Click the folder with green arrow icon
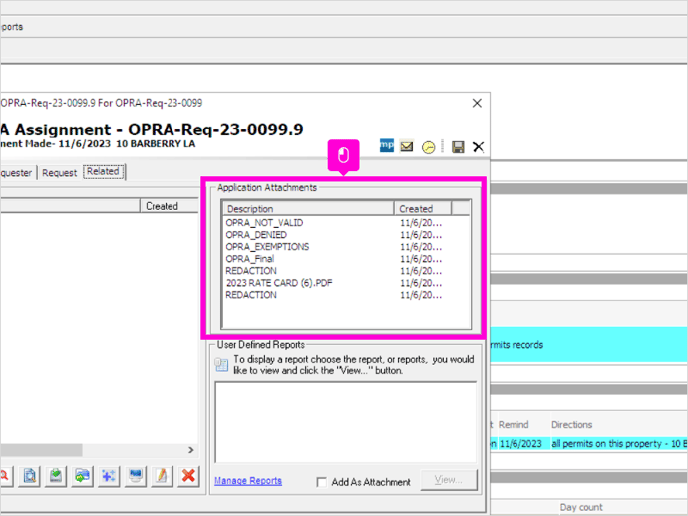The image size is (688, 516). tap(82, 476)
